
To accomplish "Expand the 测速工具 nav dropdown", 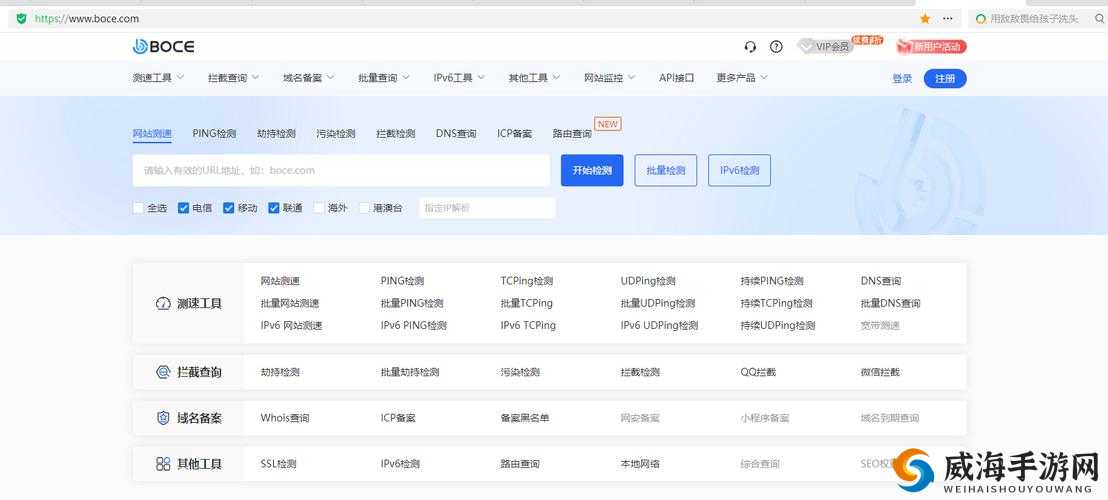I will click(158, 78).
